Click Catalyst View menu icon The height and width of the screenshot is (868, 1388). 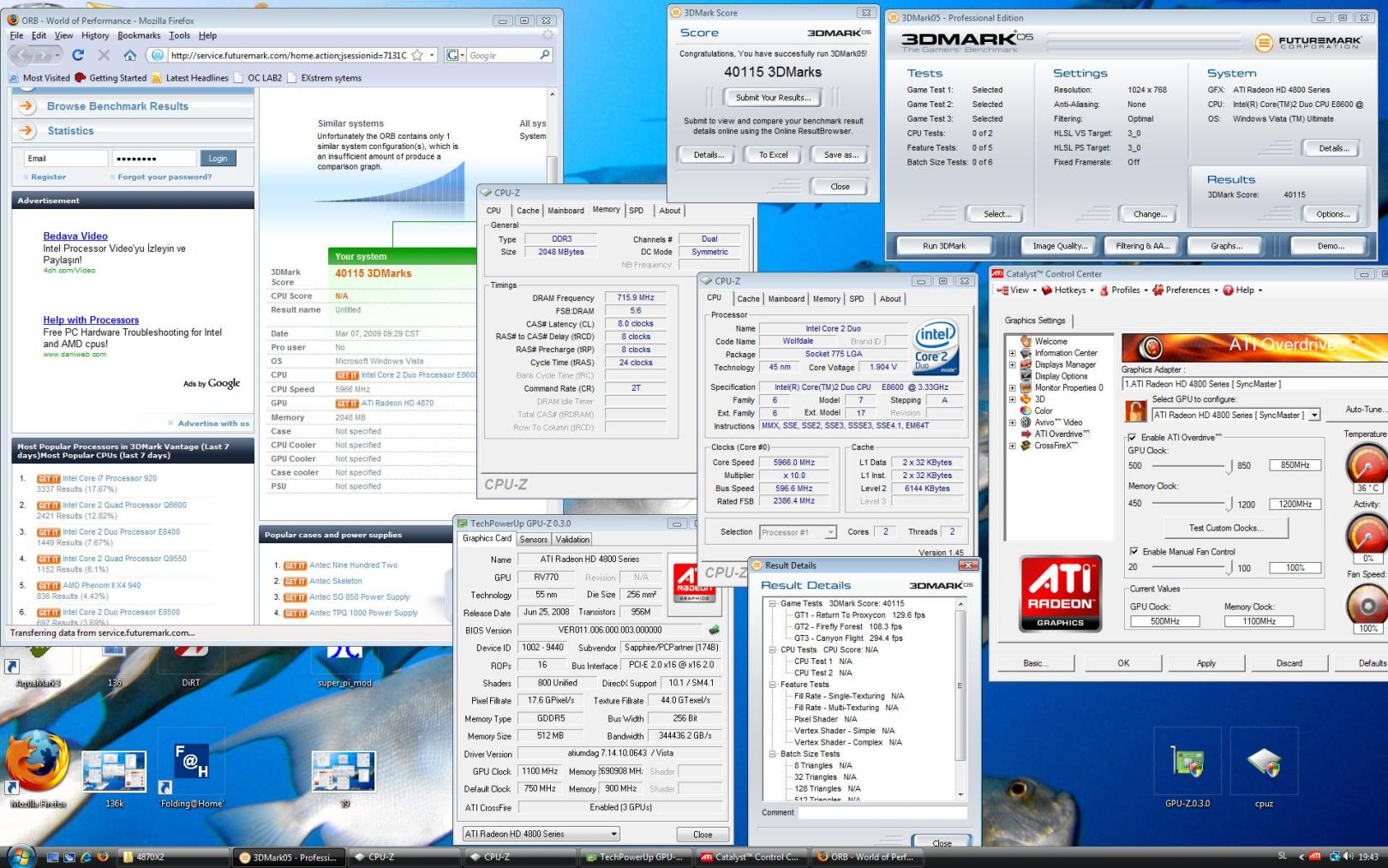tap(1002, 290)
